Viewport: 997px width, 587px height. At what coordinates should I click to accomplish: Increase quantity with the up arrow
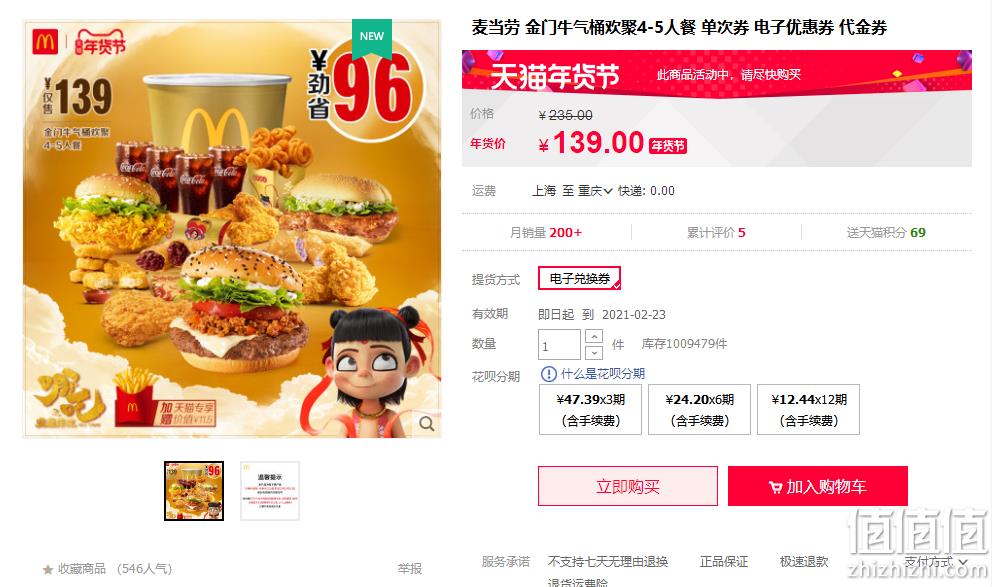tap(593, 336)
